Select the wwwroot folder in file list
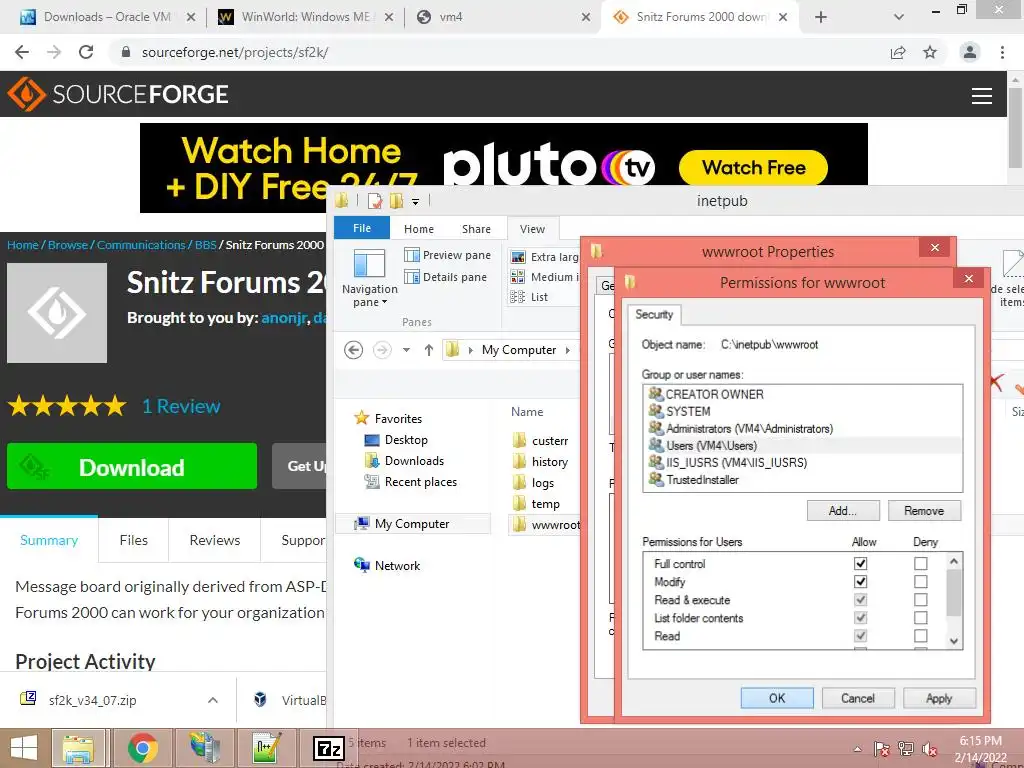 click(x=545, y=524)
